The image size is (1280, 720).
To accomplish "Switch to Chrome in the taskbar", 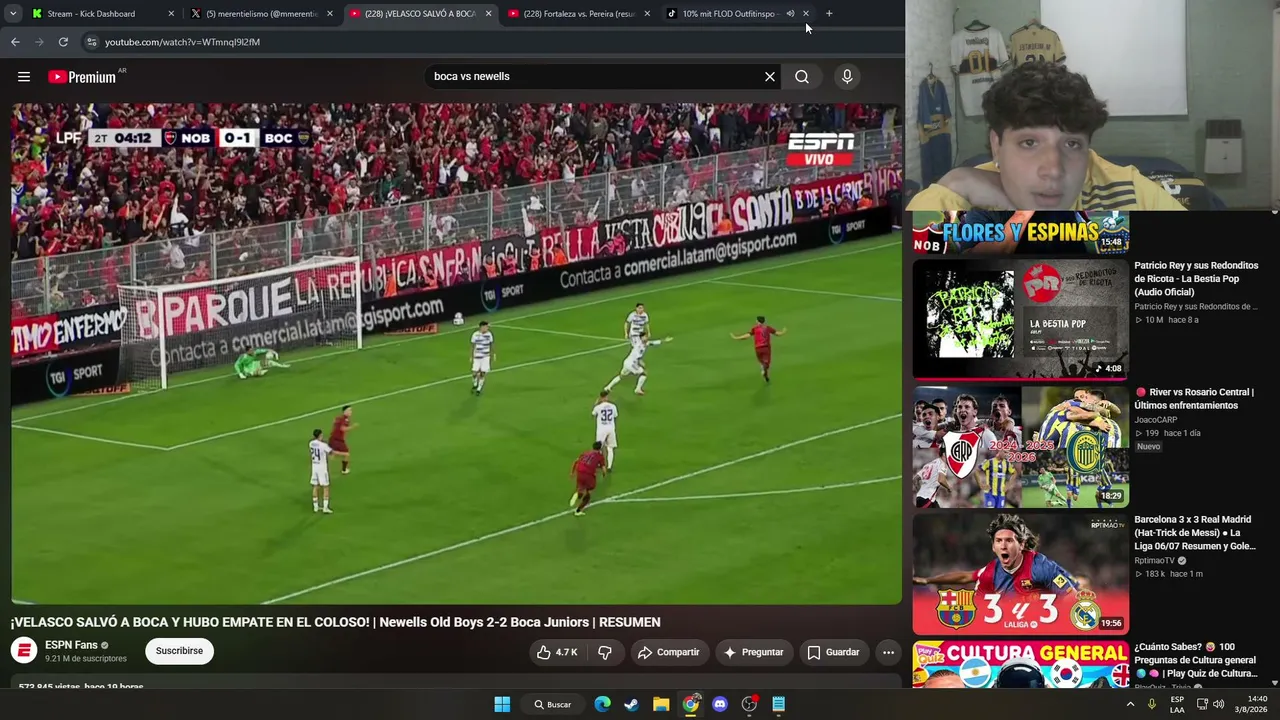I will click(x=691, y=704).
